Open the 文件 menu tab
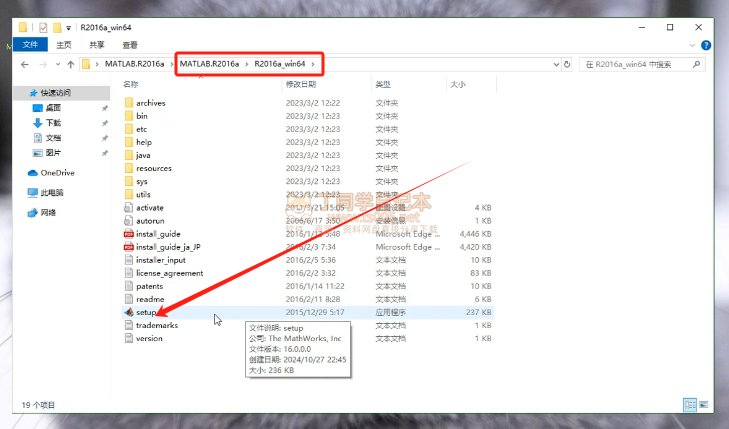The width and height of the screenshot is (729, 429). point(29,45)
